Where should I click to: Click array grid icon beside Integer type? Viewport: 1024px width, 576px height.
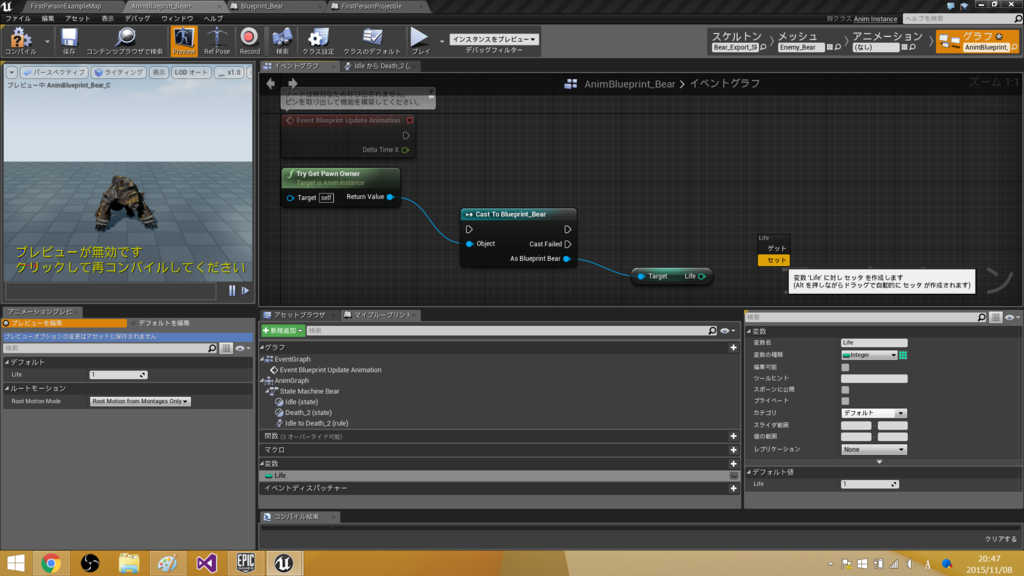[903, 355]
